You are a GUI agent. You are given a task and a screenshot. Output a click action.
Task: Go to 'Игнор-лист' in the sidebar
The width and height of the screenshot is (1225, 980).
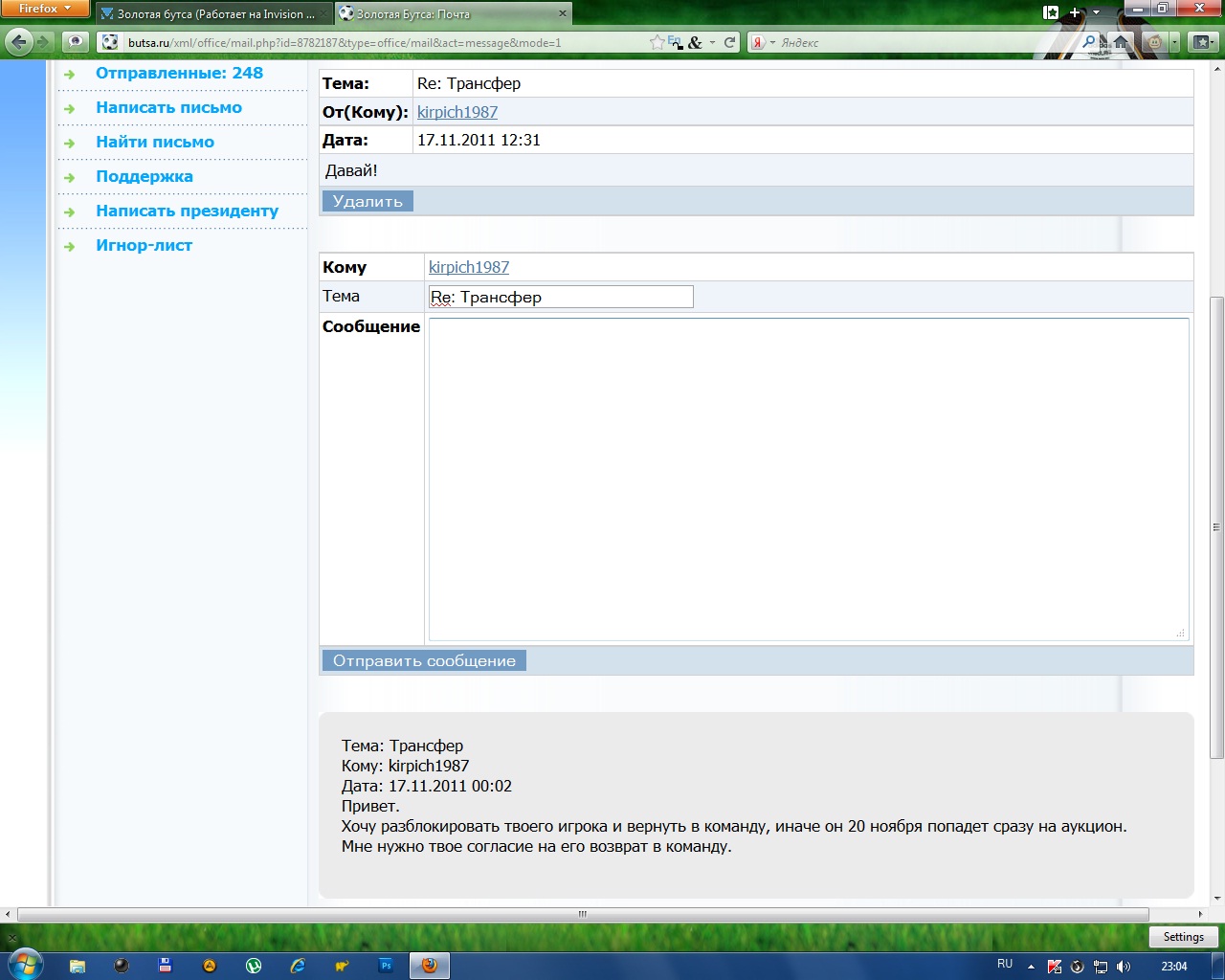tap(144, 246)
